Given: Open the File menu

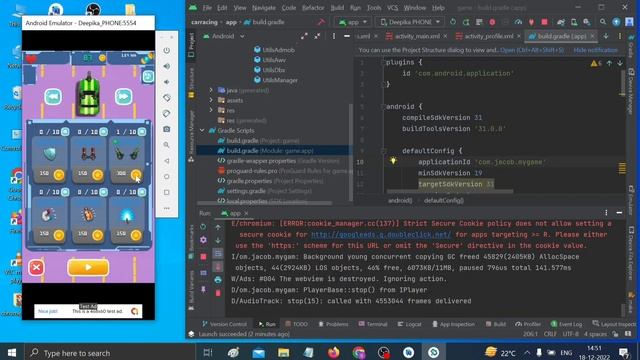Looking at the screenshot, I should point(207,8).
